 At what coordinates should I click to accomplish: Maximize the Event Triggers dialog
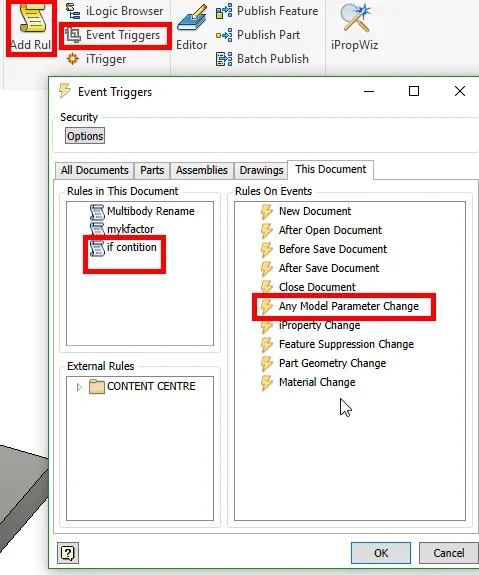point(414,91)
